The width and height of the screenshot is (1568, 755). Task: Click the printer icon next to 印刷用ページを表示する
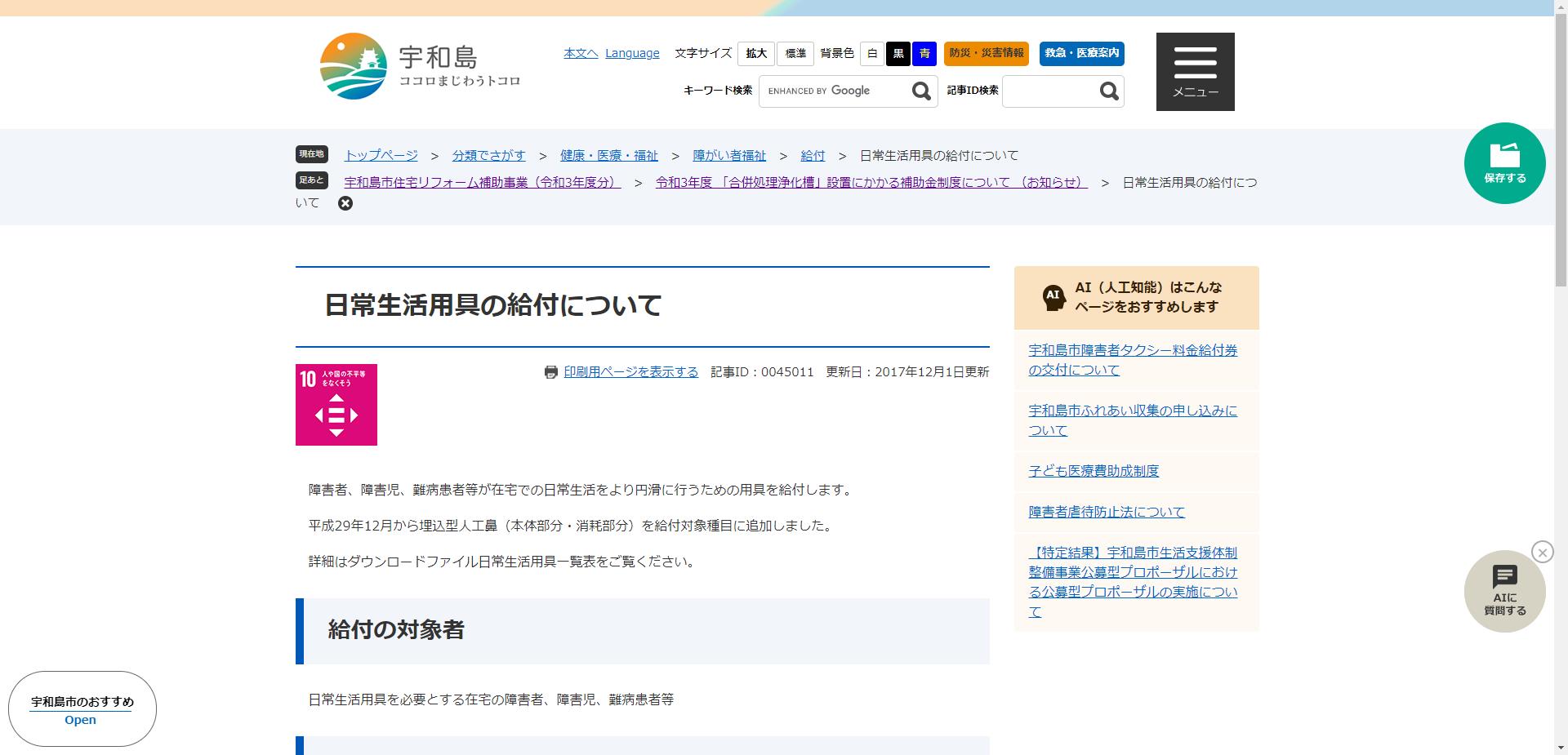[551, 371]
